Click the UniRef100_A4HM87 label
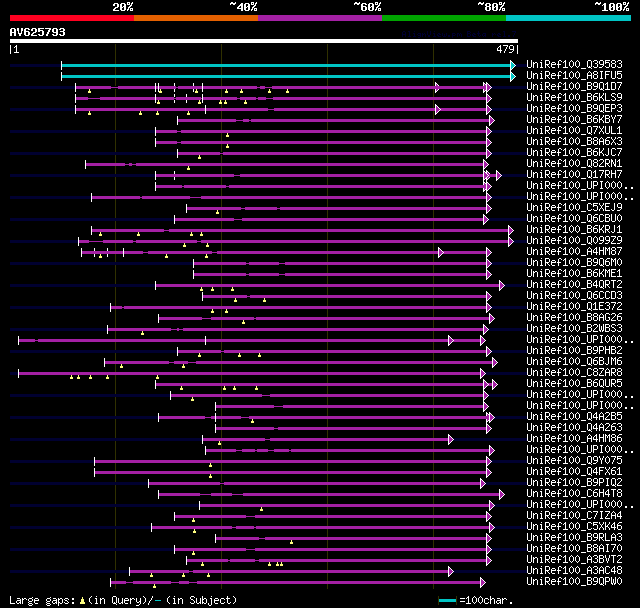Viewport: 640px width, 608px height. point(574,251)
